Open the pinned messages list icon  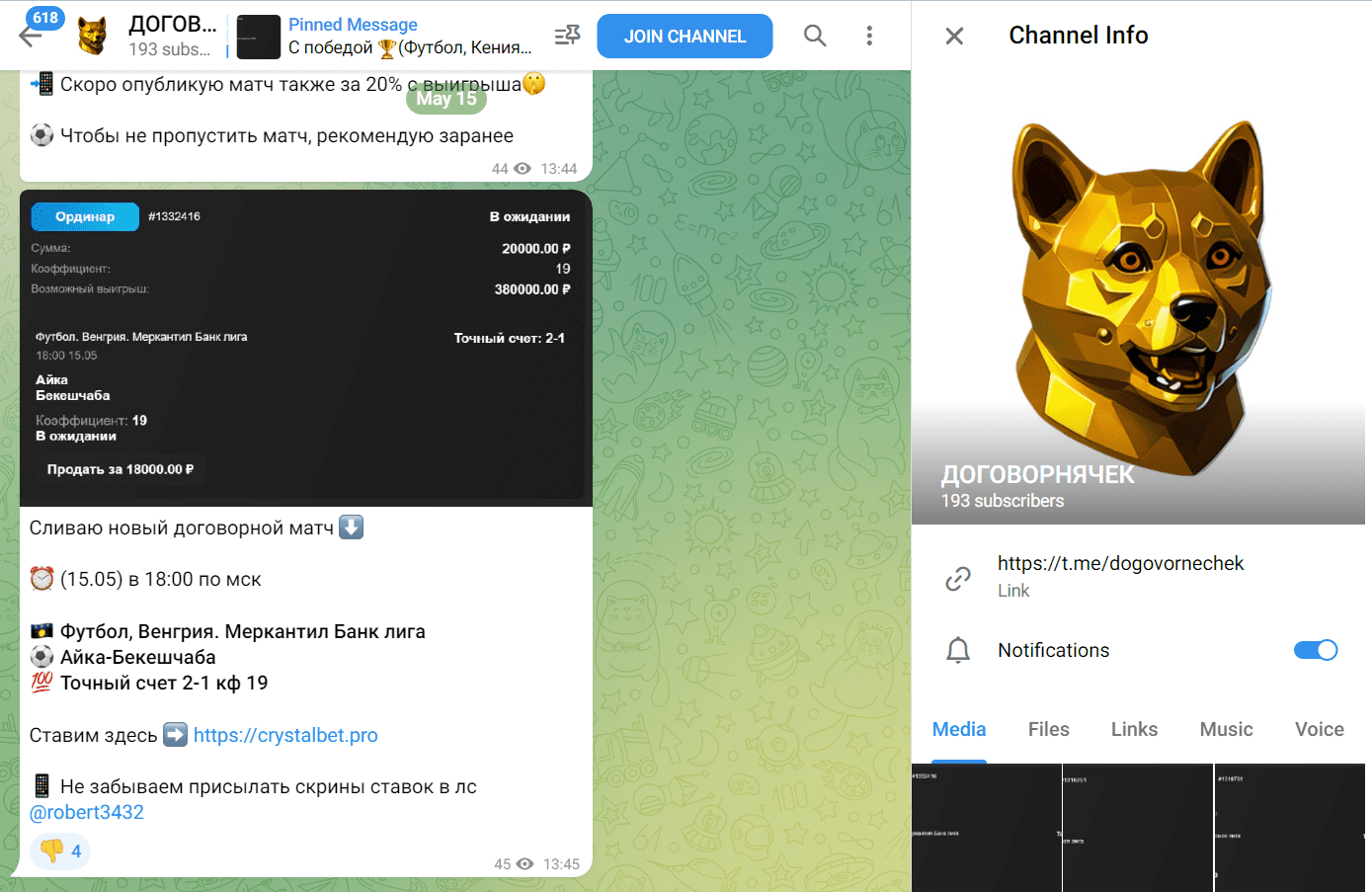pos(567,36)
